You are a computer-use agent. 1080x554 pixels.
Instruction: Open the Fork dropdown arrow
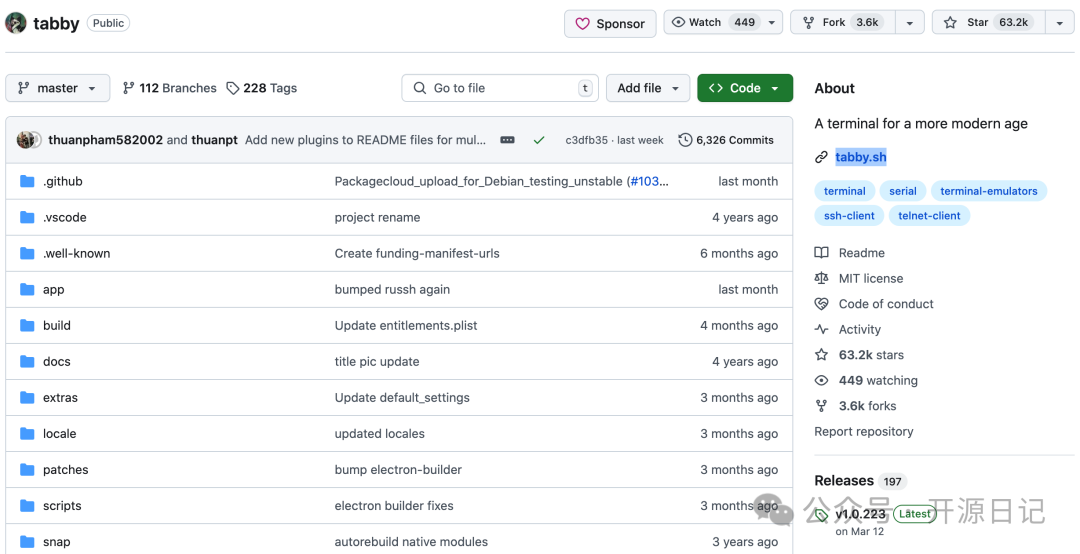tap(909, 23)
